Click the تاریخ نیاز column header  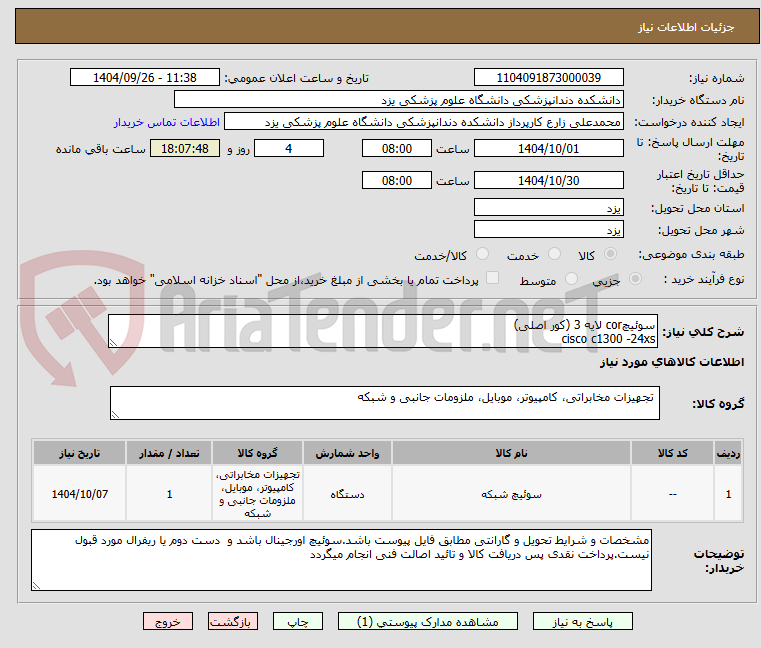80,453
